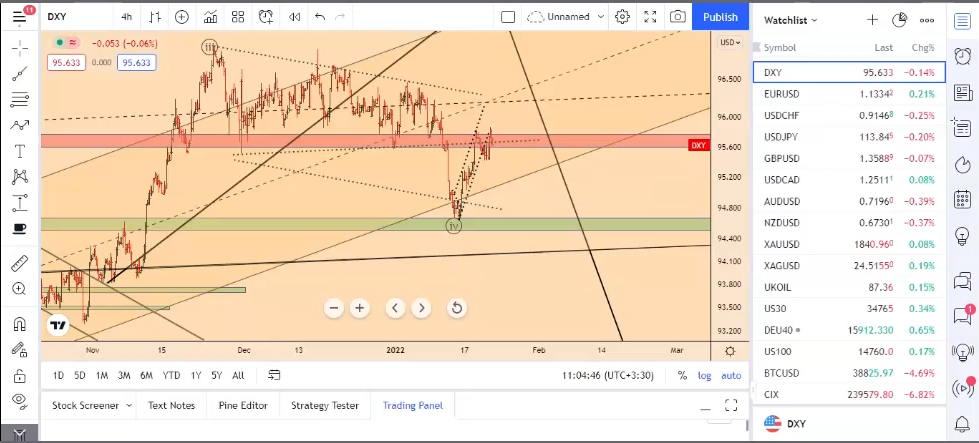Enter fullscreen mode for the chart
Screen dimensions: 979x443
(650, 17)
